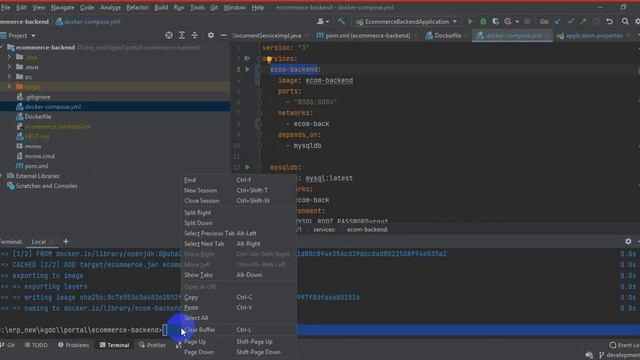Choose Paste in the context menu

tap(239, 308)
